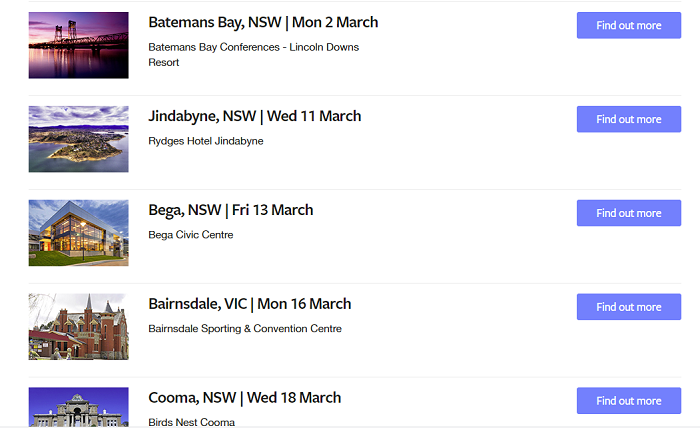The width and height of the screenshot is (700, 430).
Task: Select the Bega Civic Centre building photo
Action: pos(78,233)
